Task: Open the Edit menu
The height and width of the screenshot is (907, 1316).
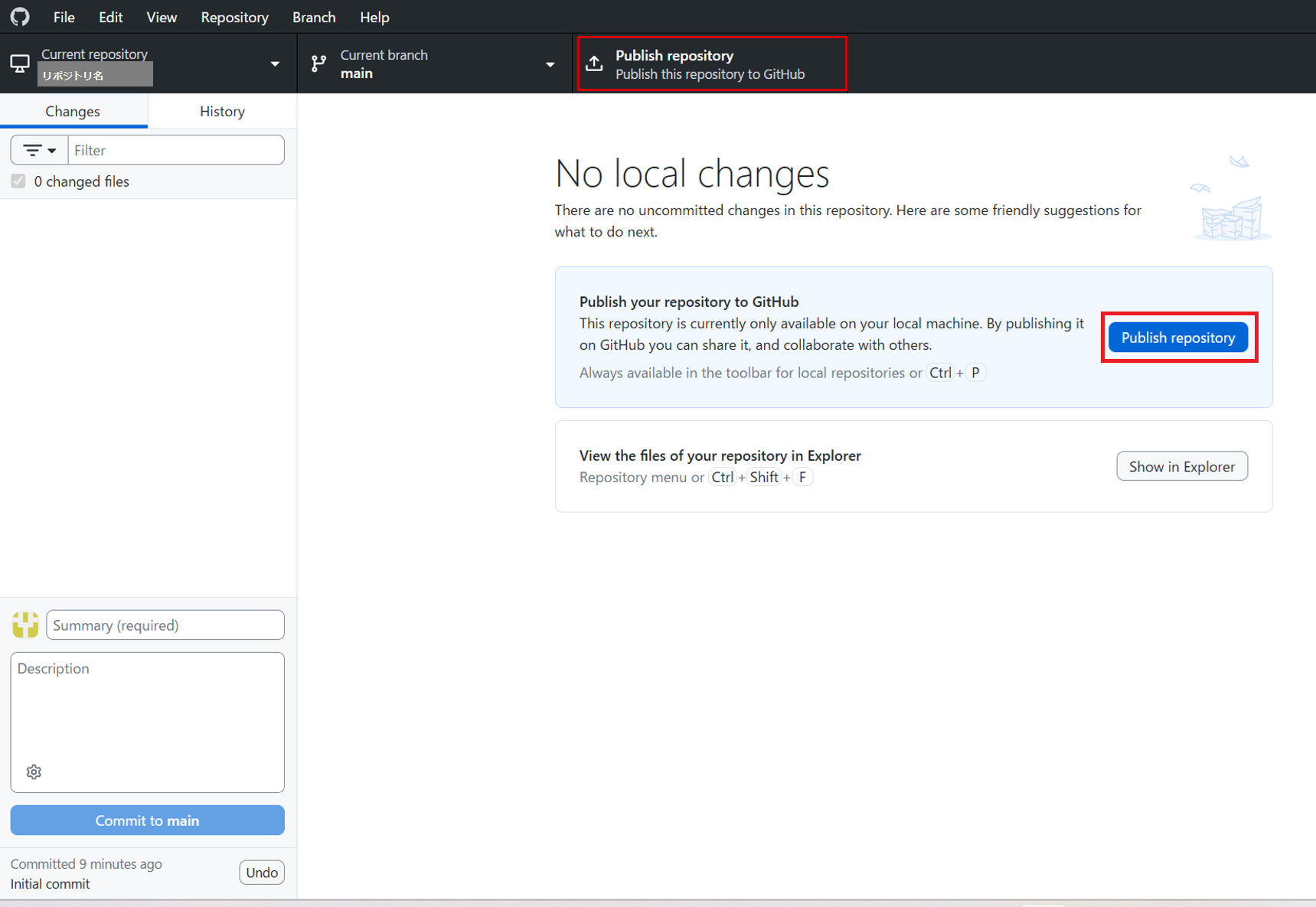Action: (111, 17)
